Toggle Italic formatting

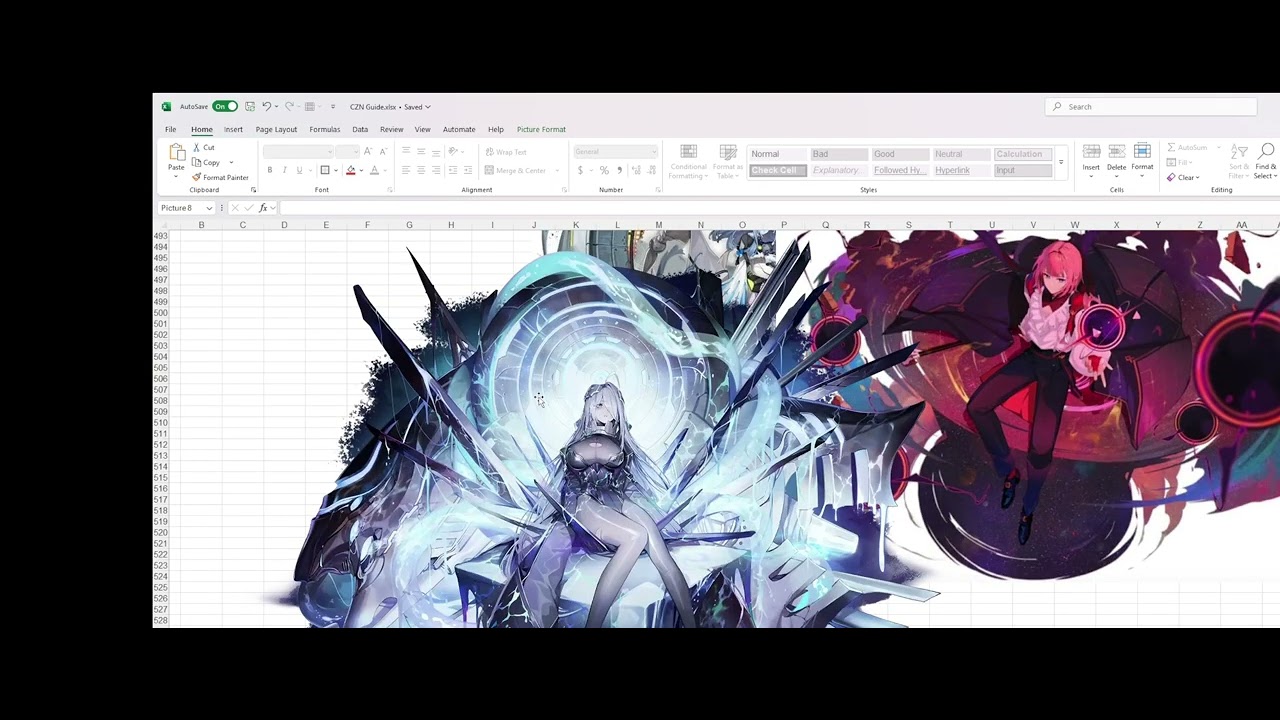tap(284, 170)
